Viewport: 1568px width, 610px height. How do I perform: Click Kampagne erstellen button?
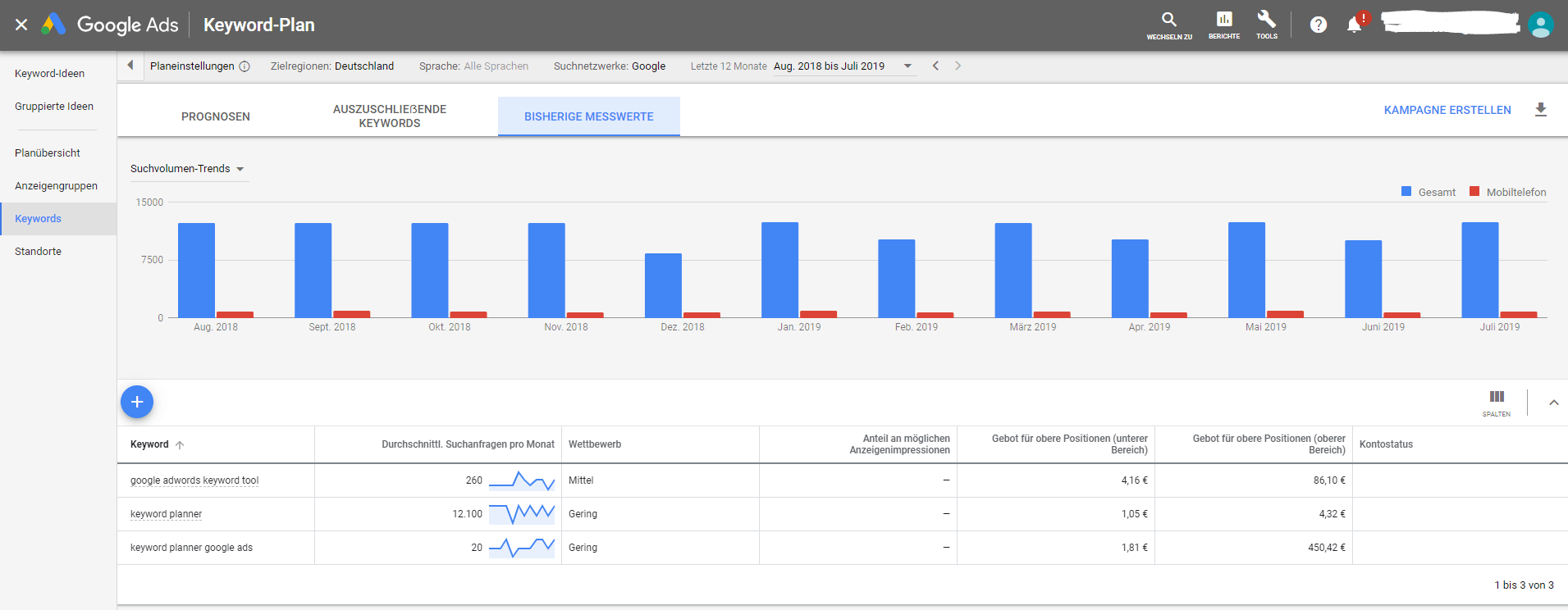1447,110
